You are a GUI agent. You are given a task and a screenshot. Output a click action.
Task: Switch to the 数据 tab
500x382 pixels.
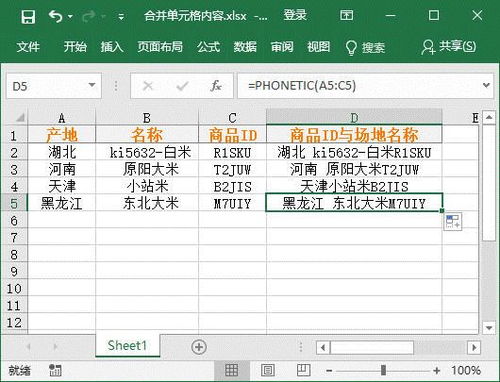(x=245, y=47)
